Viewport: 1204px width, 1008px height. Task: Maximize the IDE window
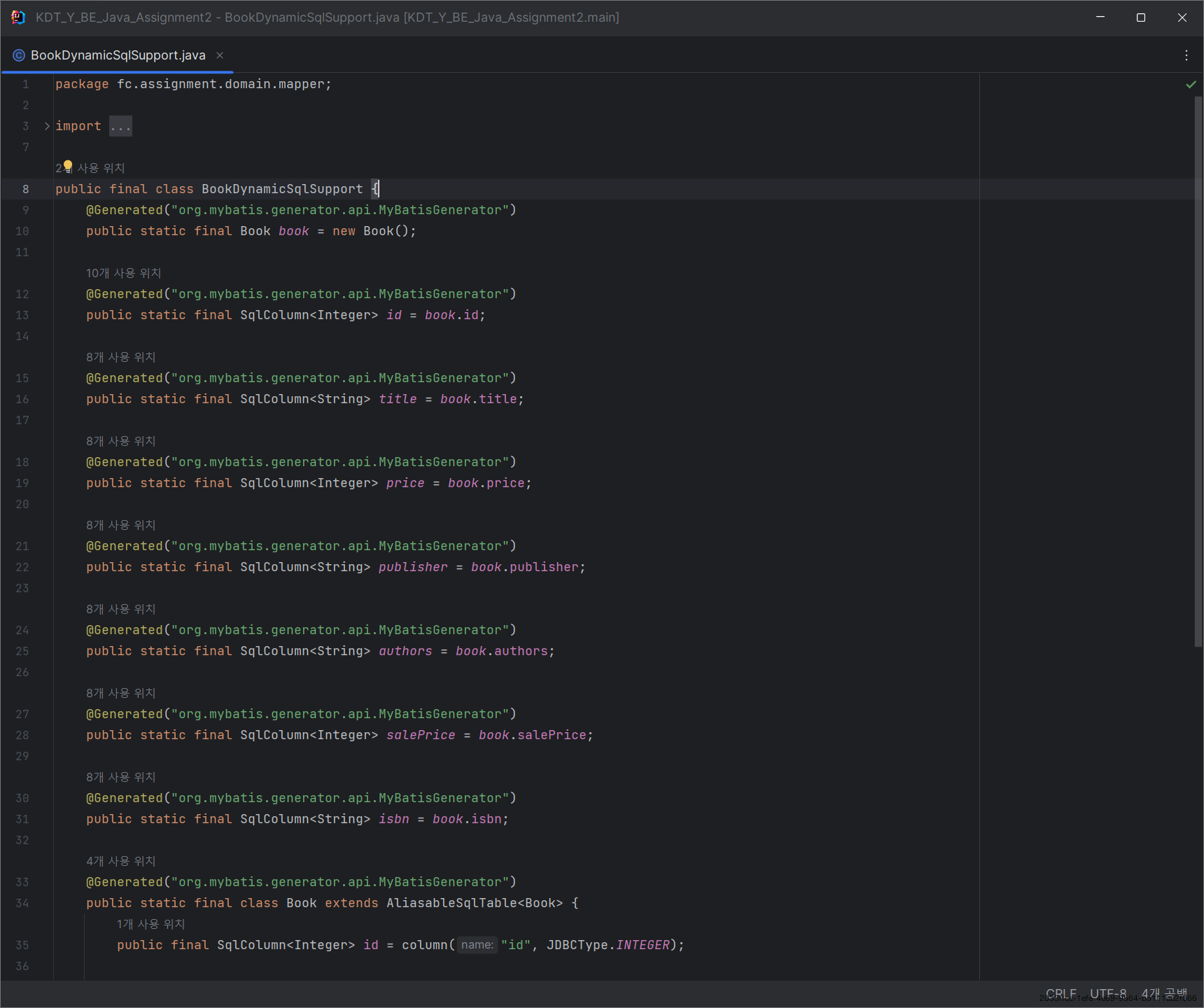(x=1141, y=17)
